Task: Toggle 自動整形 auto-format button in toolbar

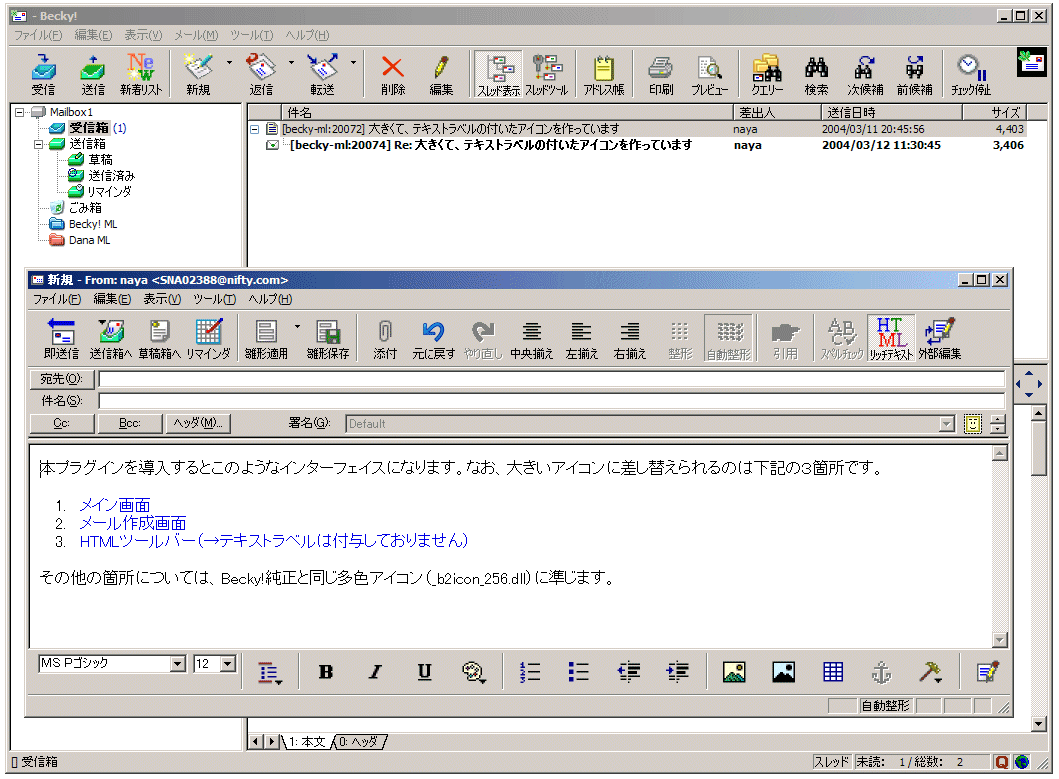Action: click(729, 338)
